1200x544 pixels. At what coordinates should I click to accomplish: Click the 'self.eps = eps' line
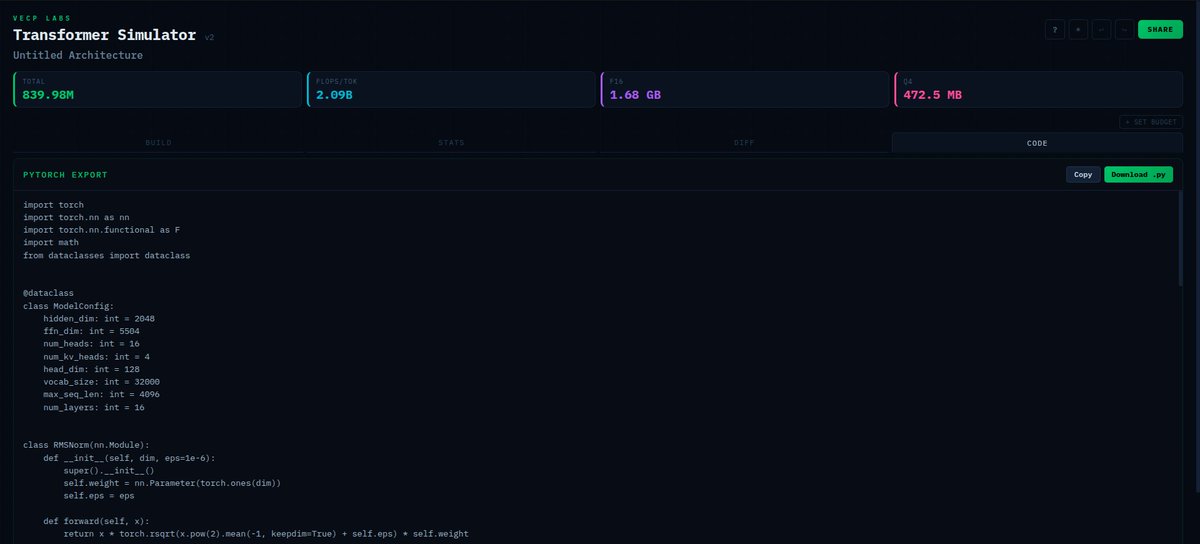[99, 496]
